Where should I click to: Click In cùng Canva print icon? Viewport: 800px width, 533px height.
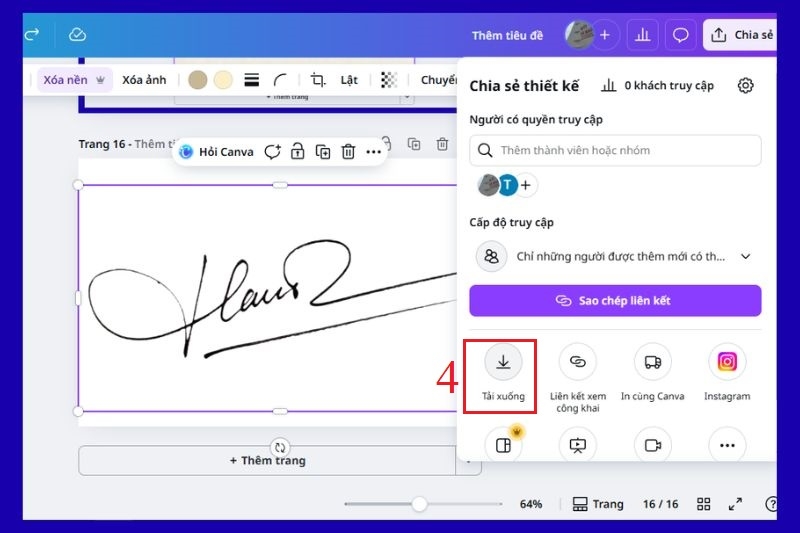coord(653,362)
